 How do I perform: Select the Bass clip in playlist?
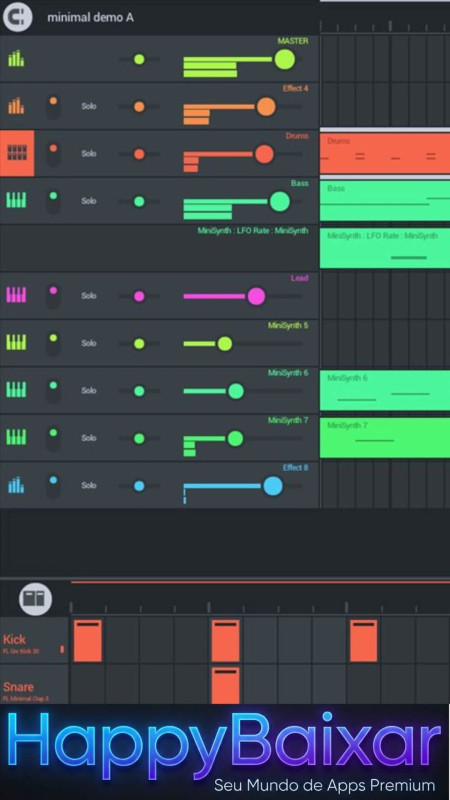(x=385, y=201)
